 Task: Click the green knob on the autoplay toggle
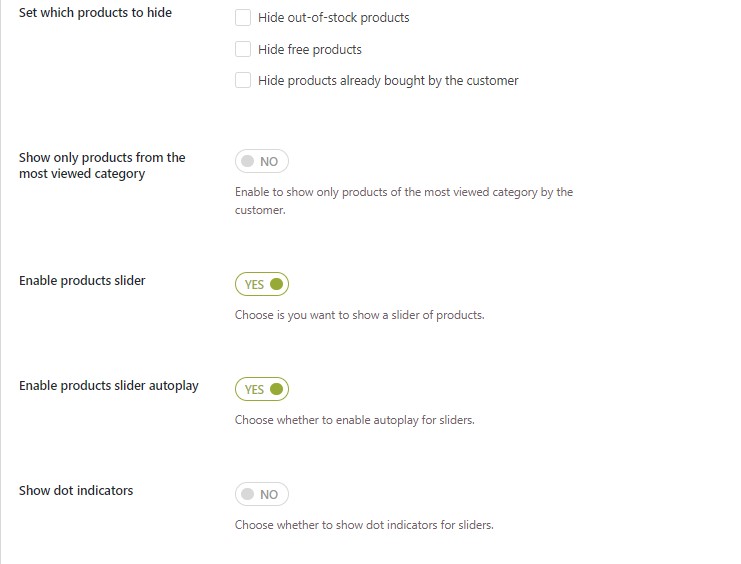[x=276, y=389]
